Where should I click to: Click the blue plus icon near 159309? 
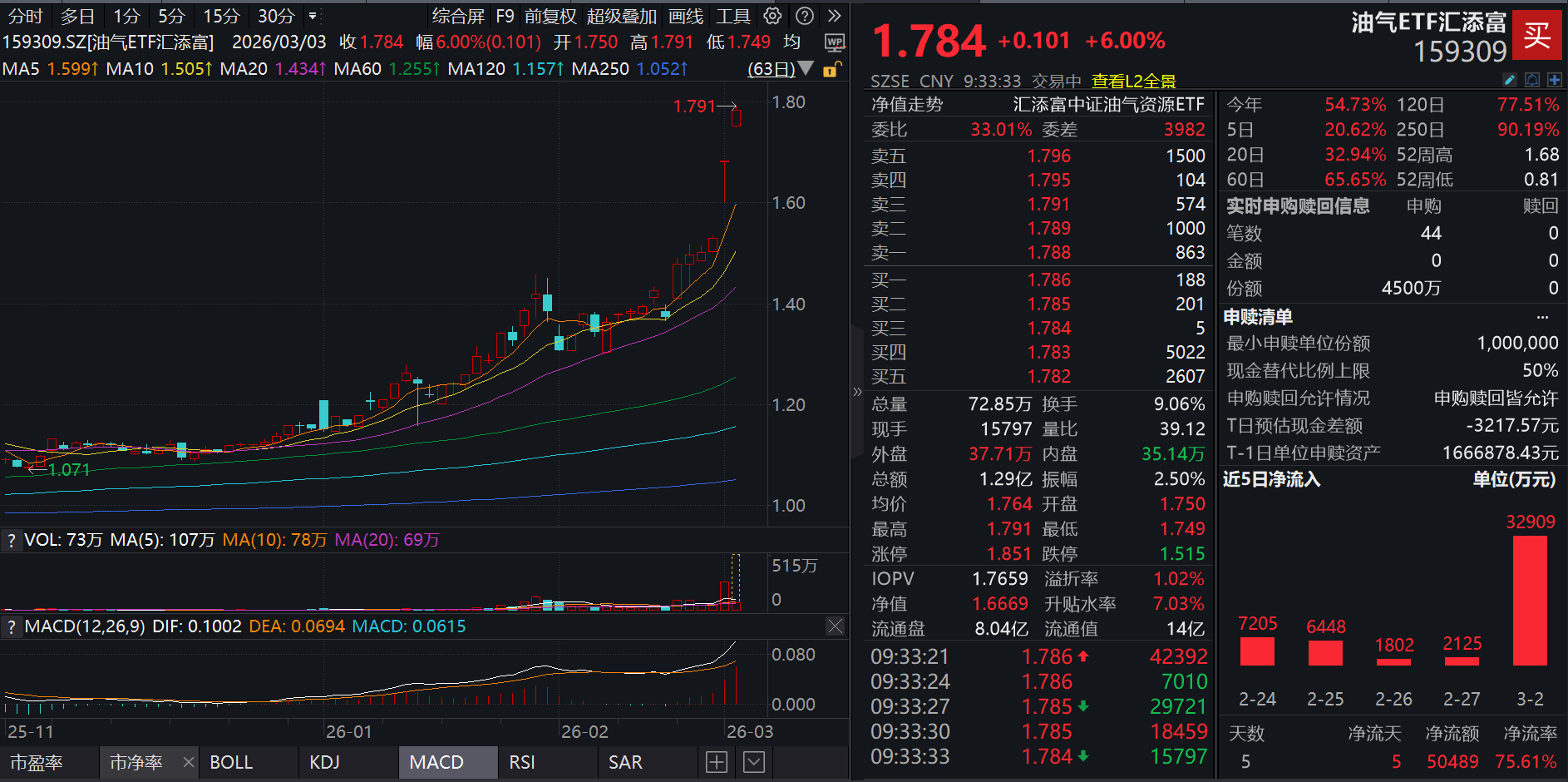(x=1556, y=80)
